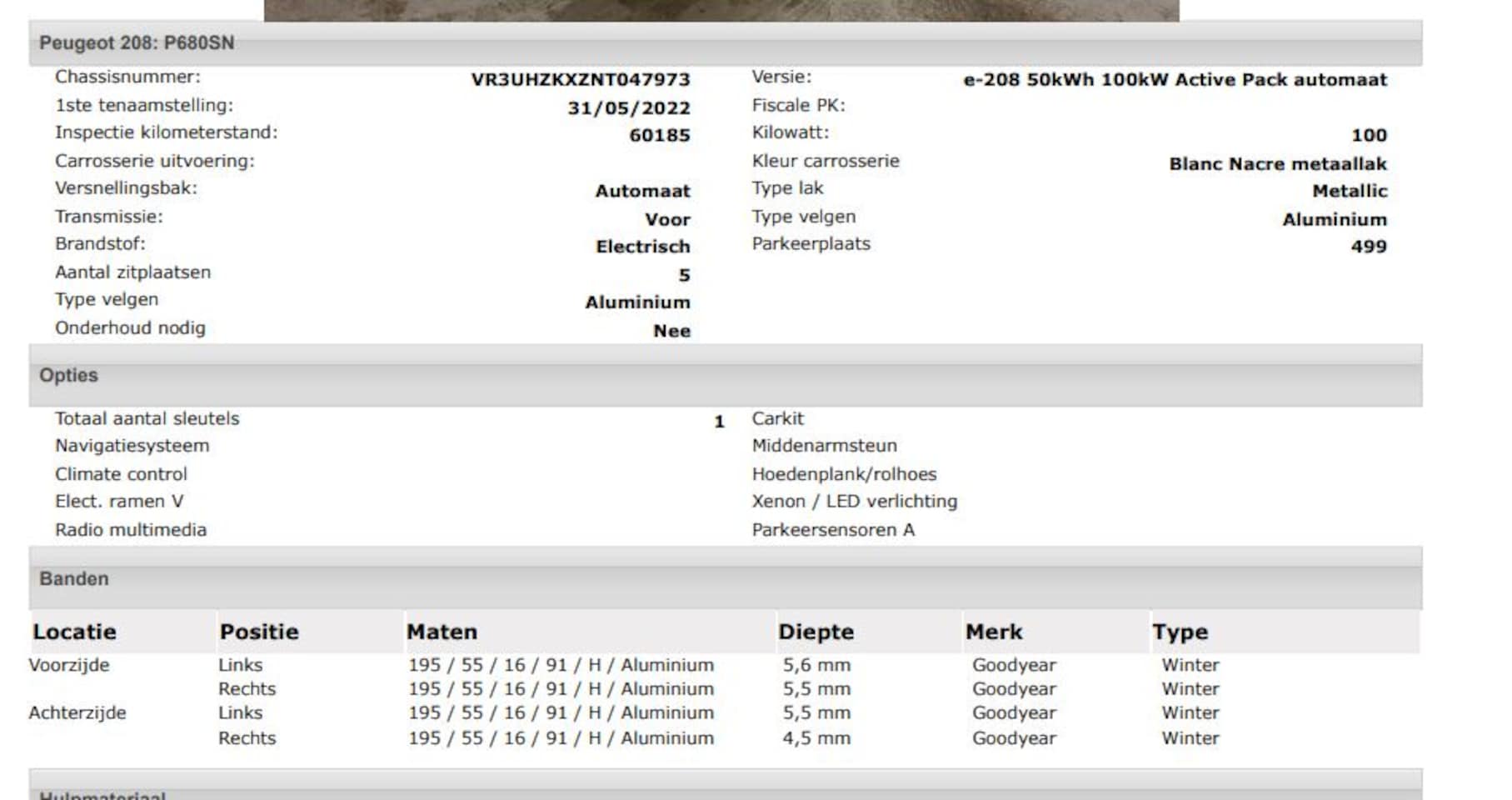Click the Inspectie kilometerstand label
Viewport: 1512px width, 800px height.
pyautogui.click(x=167, y=132)
